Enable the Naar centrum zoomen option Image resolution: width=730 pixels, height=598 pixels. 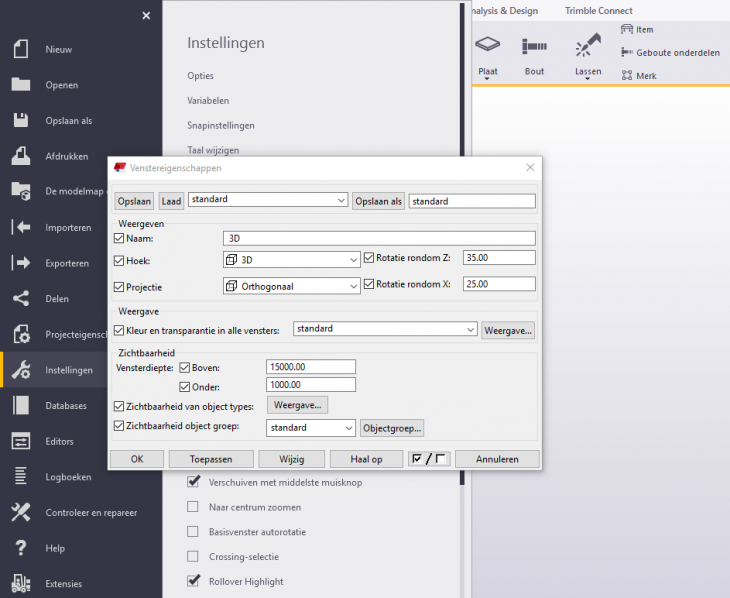point(194,507)
